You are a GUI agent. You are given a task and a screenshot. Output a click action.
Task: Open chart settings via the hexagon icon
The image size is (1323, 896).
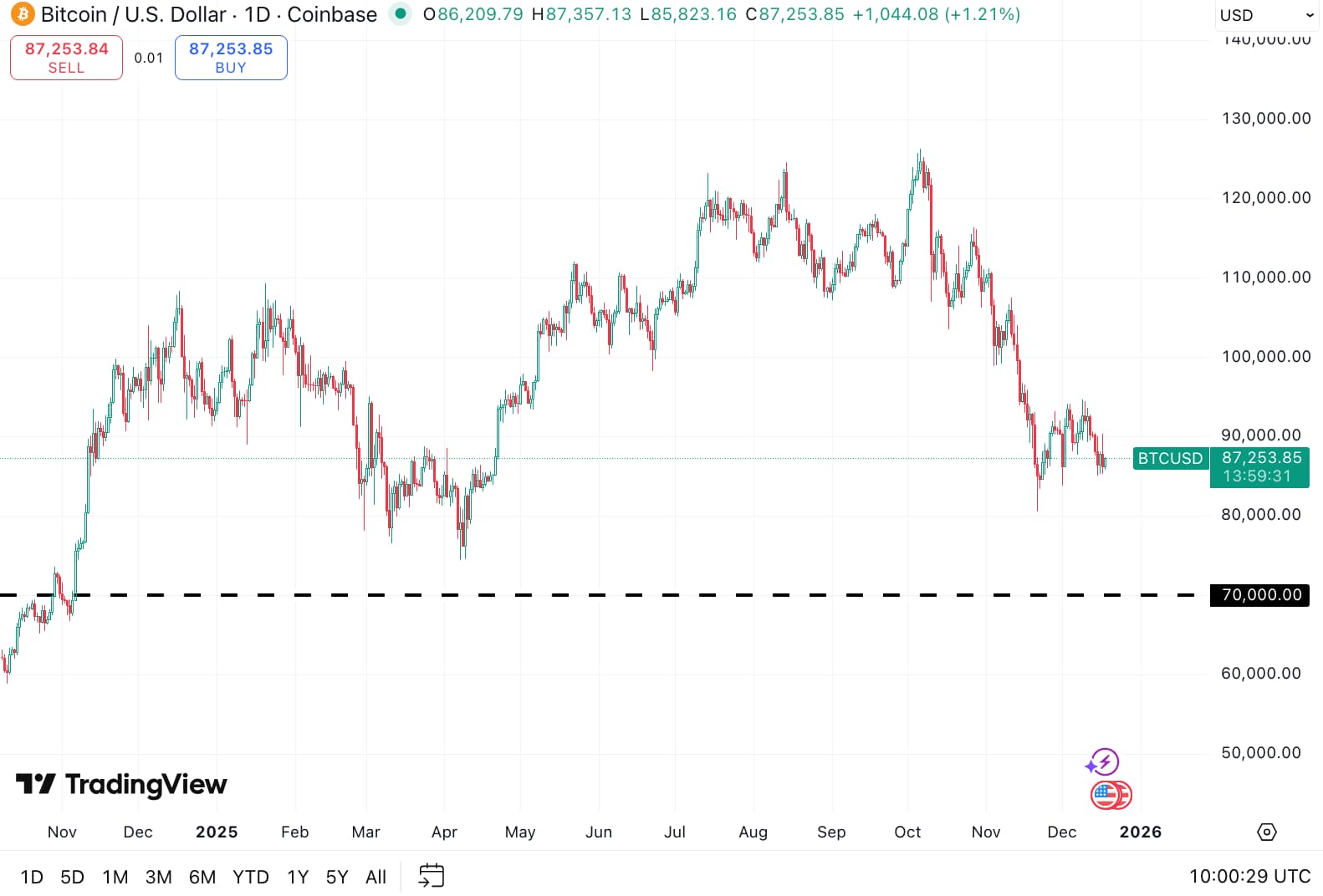(1266, 832)
